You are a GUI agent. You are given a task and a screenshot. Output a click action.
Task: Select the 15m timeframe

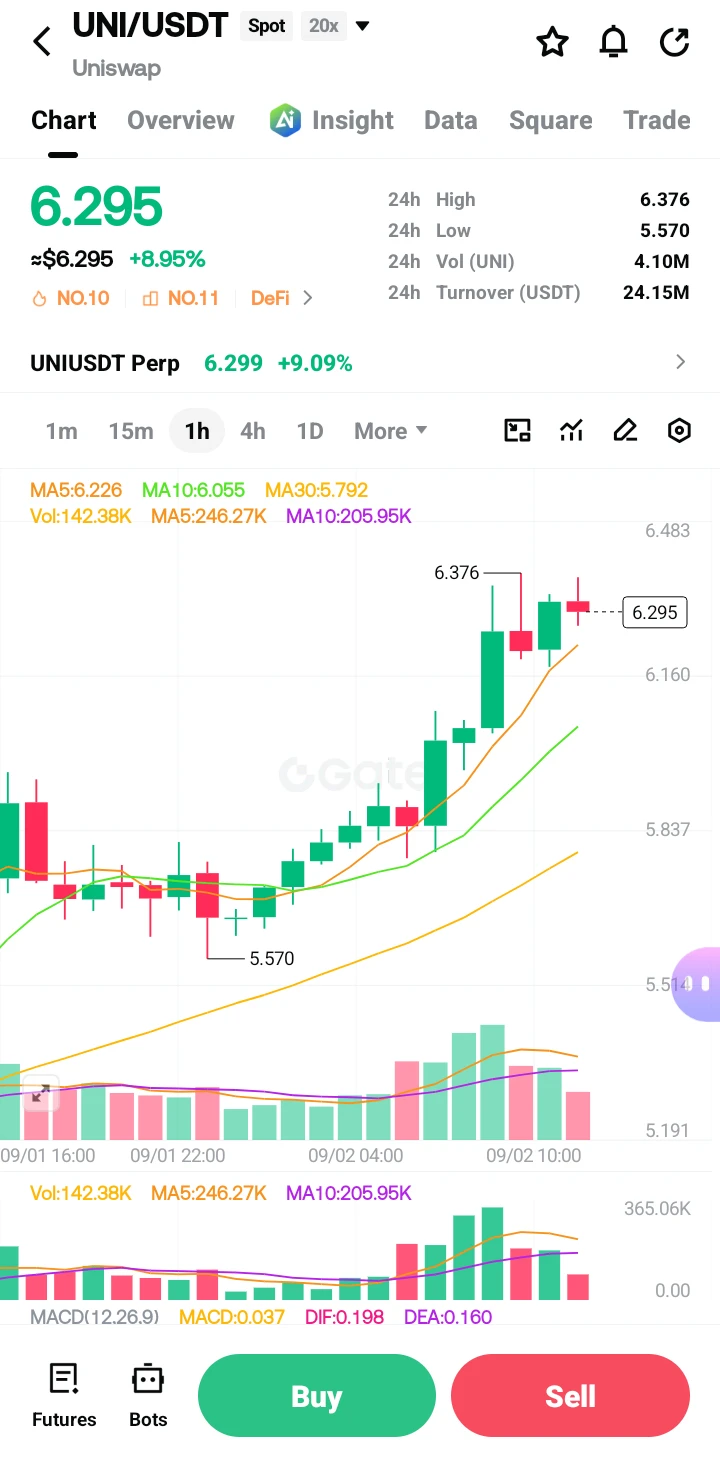(131, 431)
